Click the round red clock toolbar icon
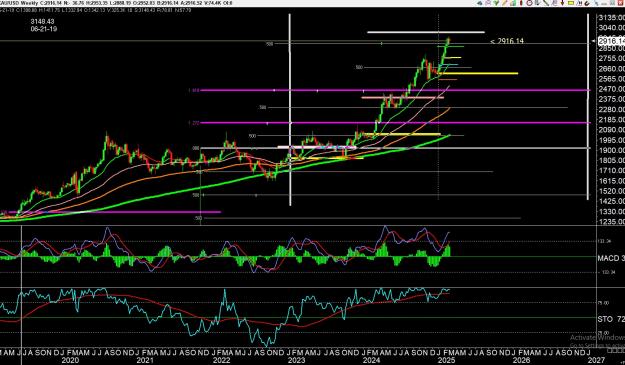The height and width of the screenshot is (365, 625). [529, 3]
